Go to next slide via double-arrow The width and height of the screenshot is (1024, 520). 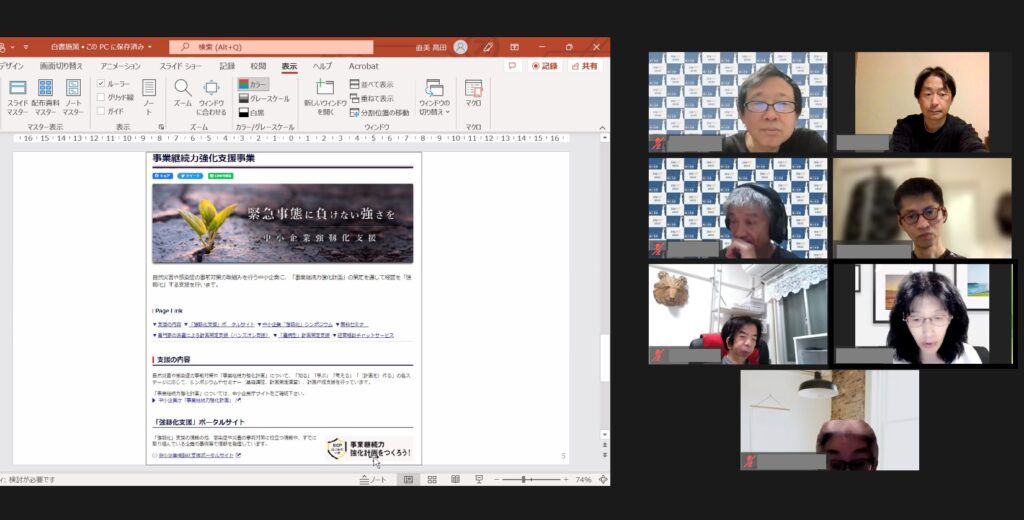click(605, 455)
